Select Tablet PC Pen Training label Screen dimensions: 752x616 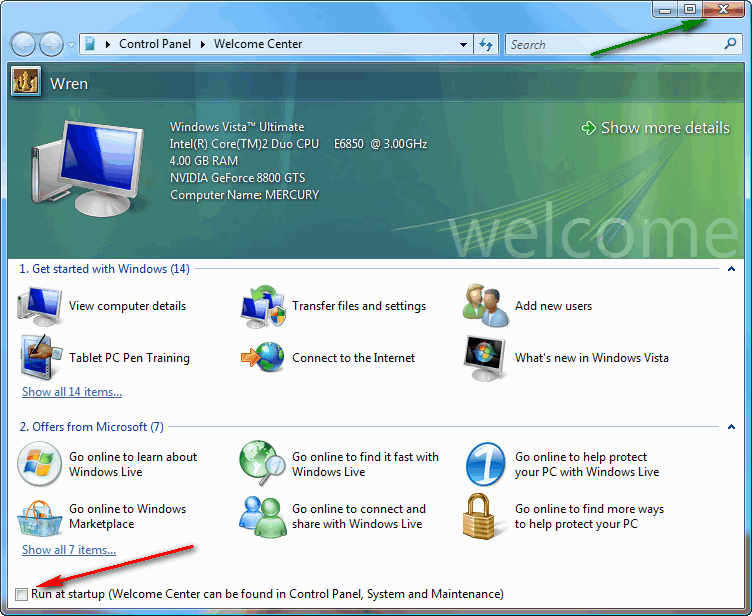[129, 358]
